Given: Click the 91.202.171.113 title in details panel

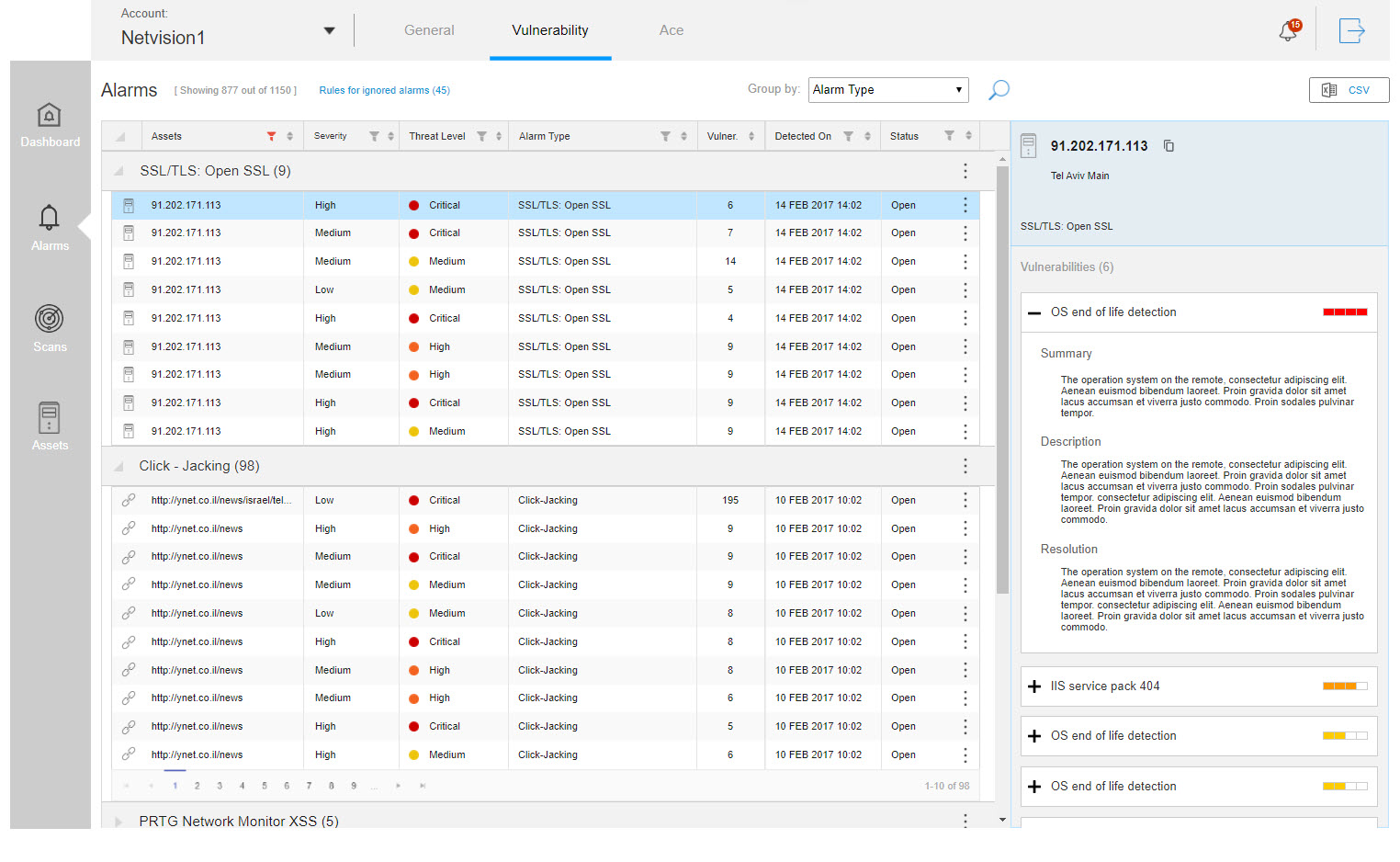Looking at the screenshot, I should [x=1099, y=146].
